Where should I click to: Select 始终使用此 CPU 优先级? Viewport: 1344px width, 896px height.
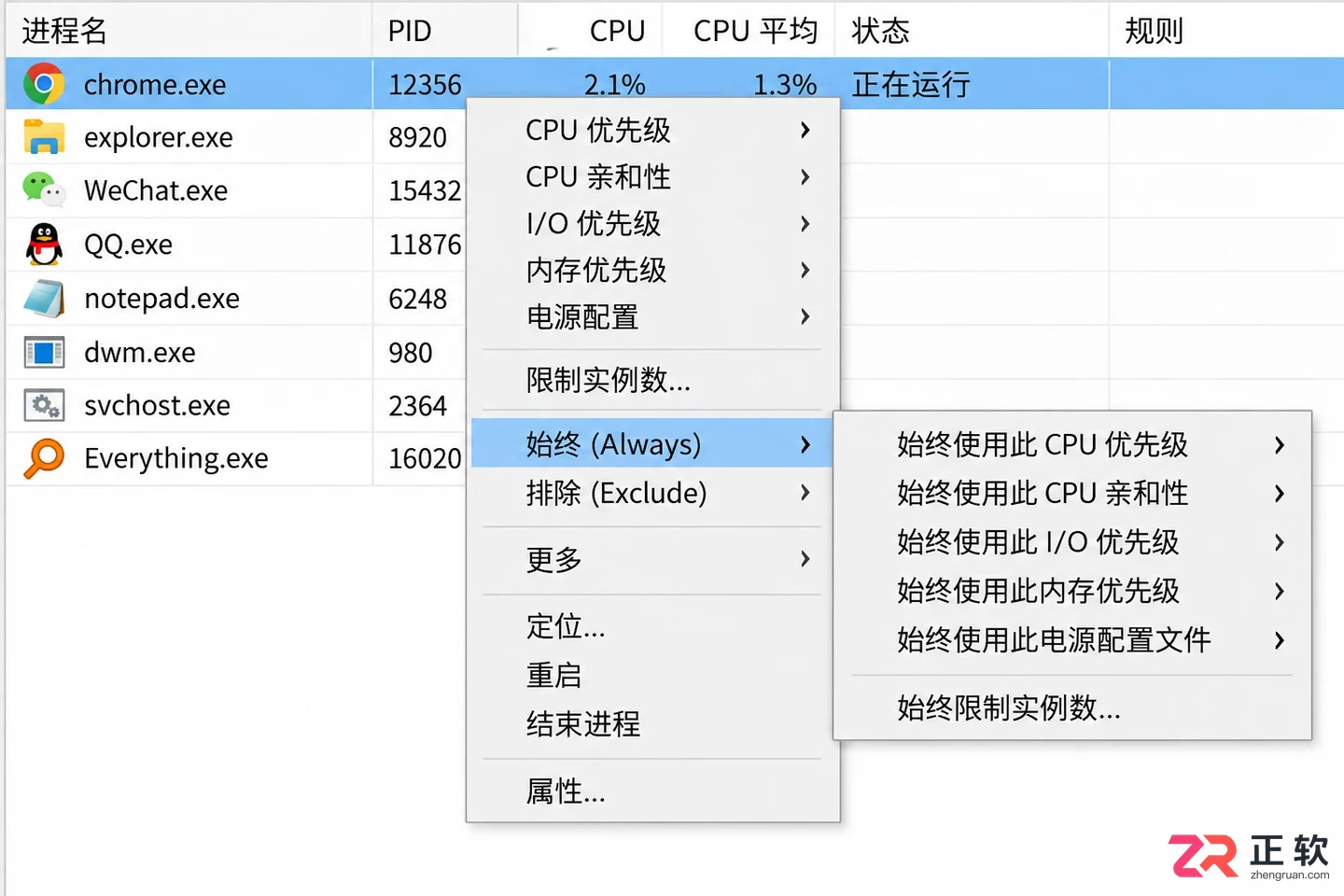click(1072, 445)
